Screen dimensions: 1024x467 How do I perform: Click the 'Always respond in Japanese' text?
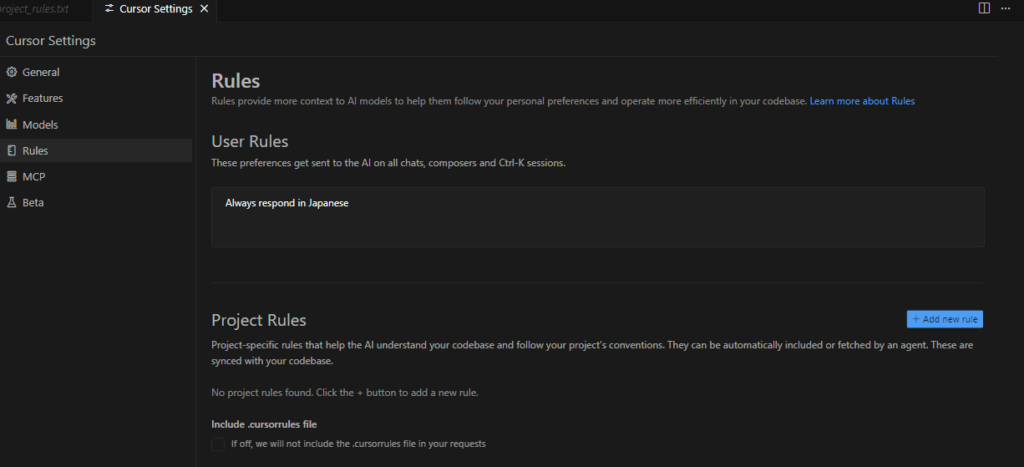287,203
